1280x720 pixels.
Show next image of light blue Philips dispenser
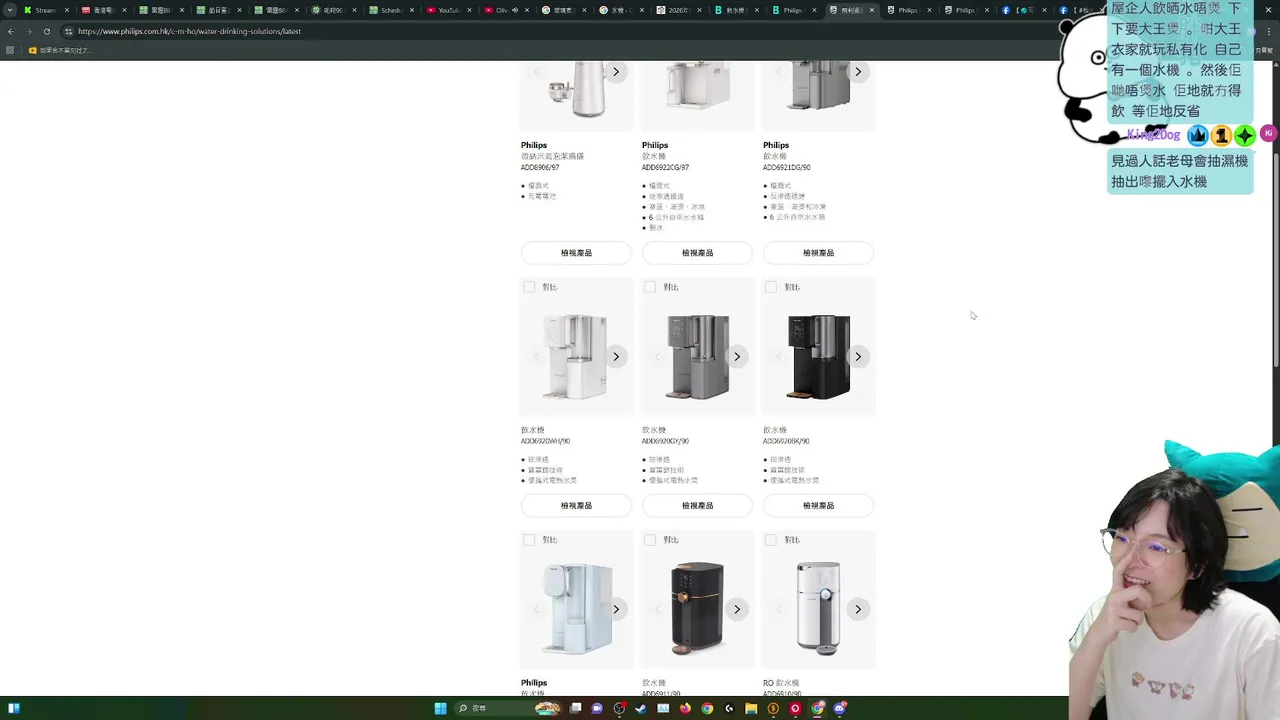[616, 609]
